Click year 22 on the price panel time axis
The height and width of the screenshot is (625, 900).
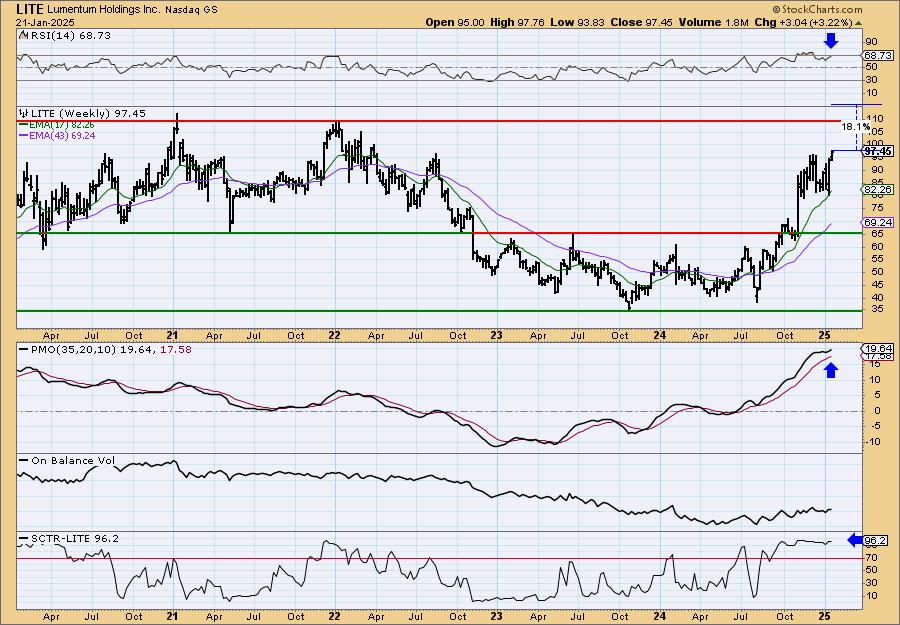[x=335, y=335]
